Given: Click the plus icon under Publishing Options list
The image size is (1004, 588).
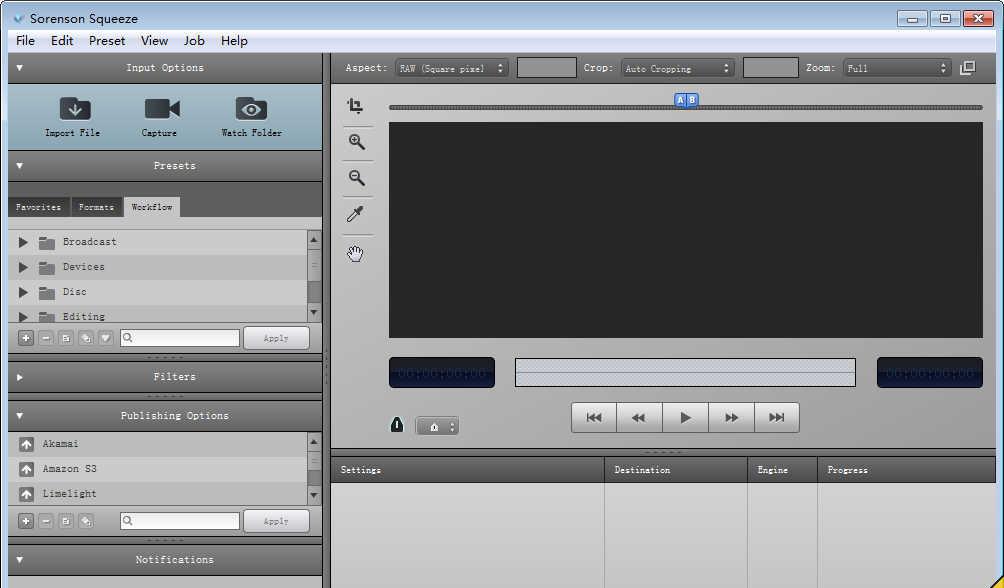Looking at the screenshot, I should tap(26, 521).
